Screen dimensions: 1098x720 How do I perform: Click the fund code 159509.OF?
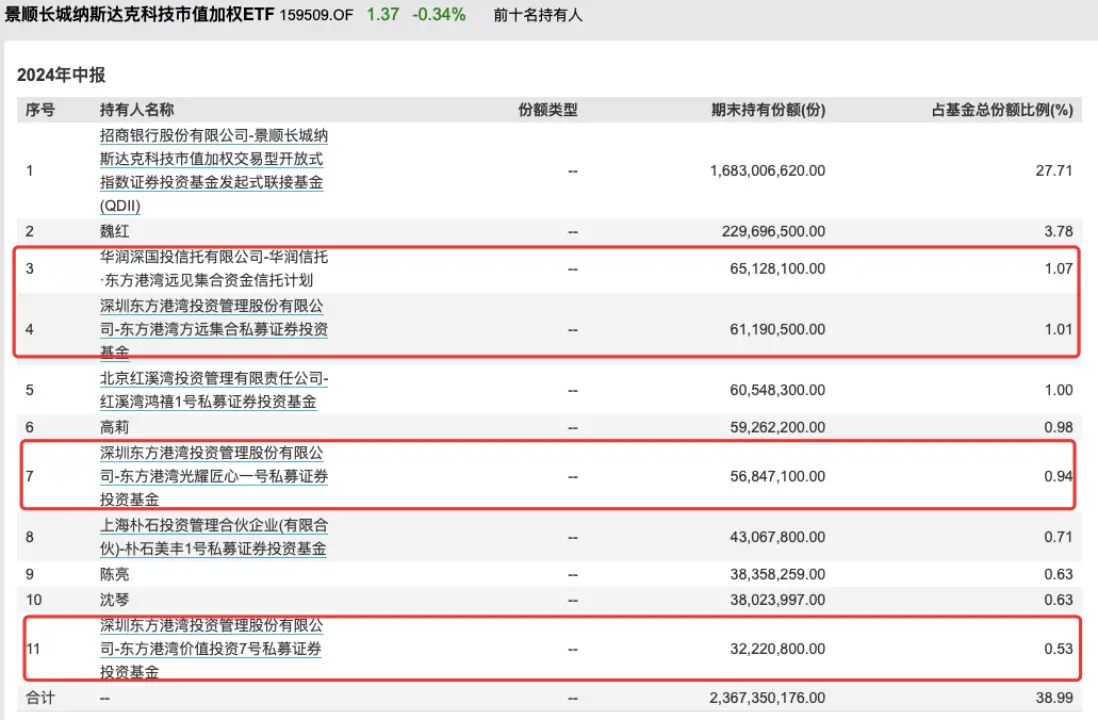click(317, 15)
